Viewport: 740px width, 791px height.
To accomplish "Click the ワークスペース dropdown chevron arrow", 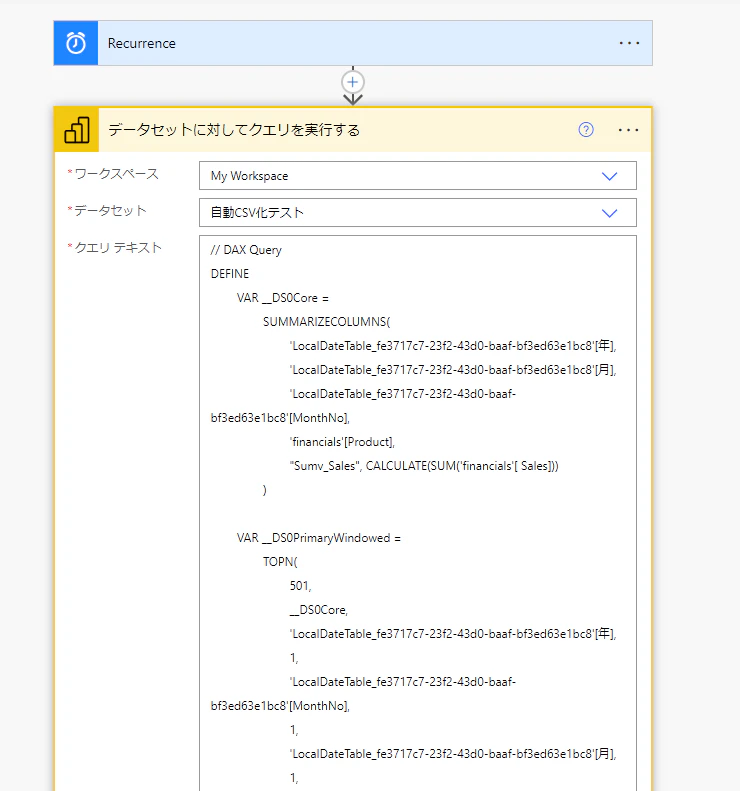I will pyautogui.click(x=609, y=176).
